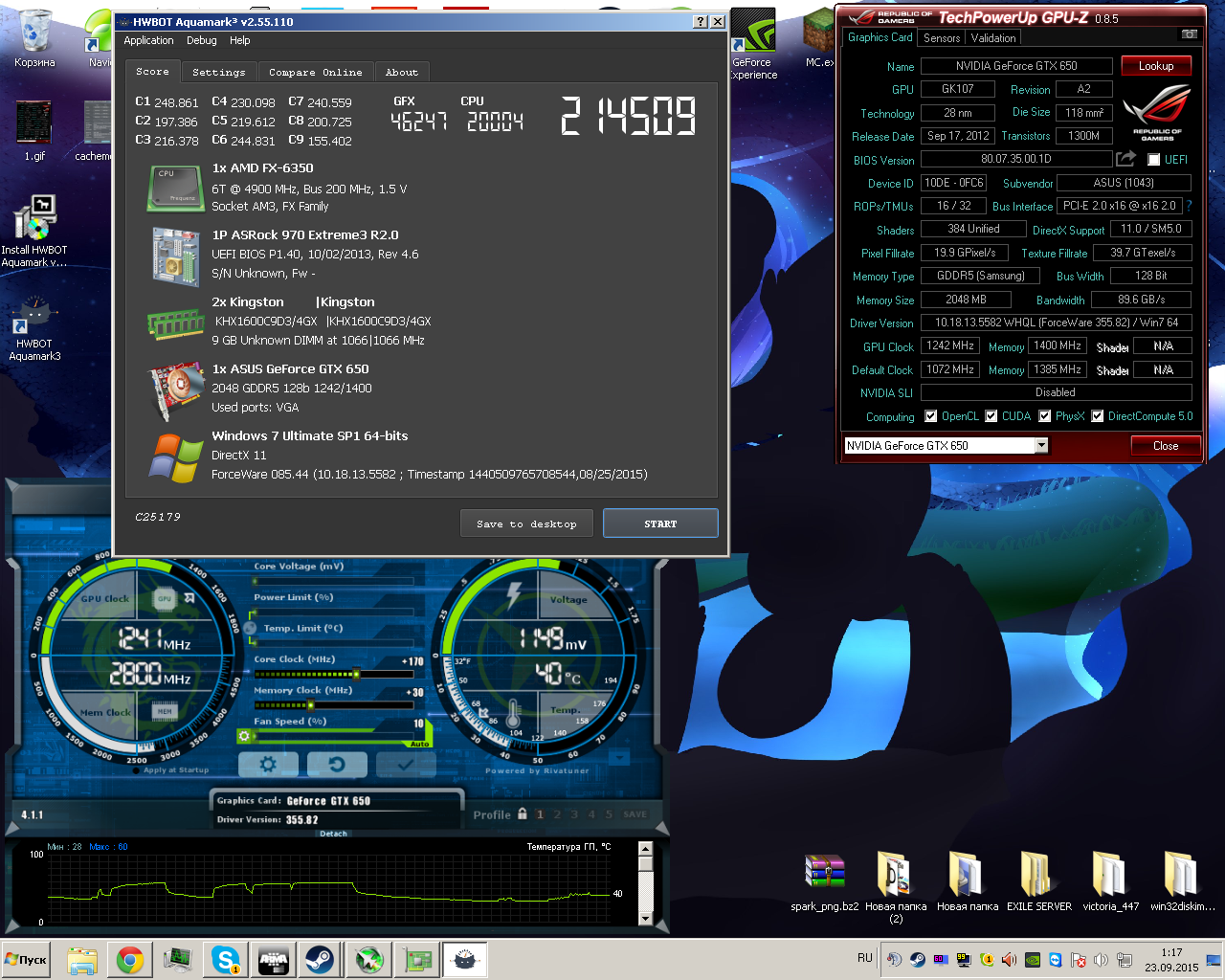The width and height of the screenshot is (1225, 980).
Task: Open the GPU selection dropdown in GPU-Z
Action: pyautogui.click(x=1041, y=445)
